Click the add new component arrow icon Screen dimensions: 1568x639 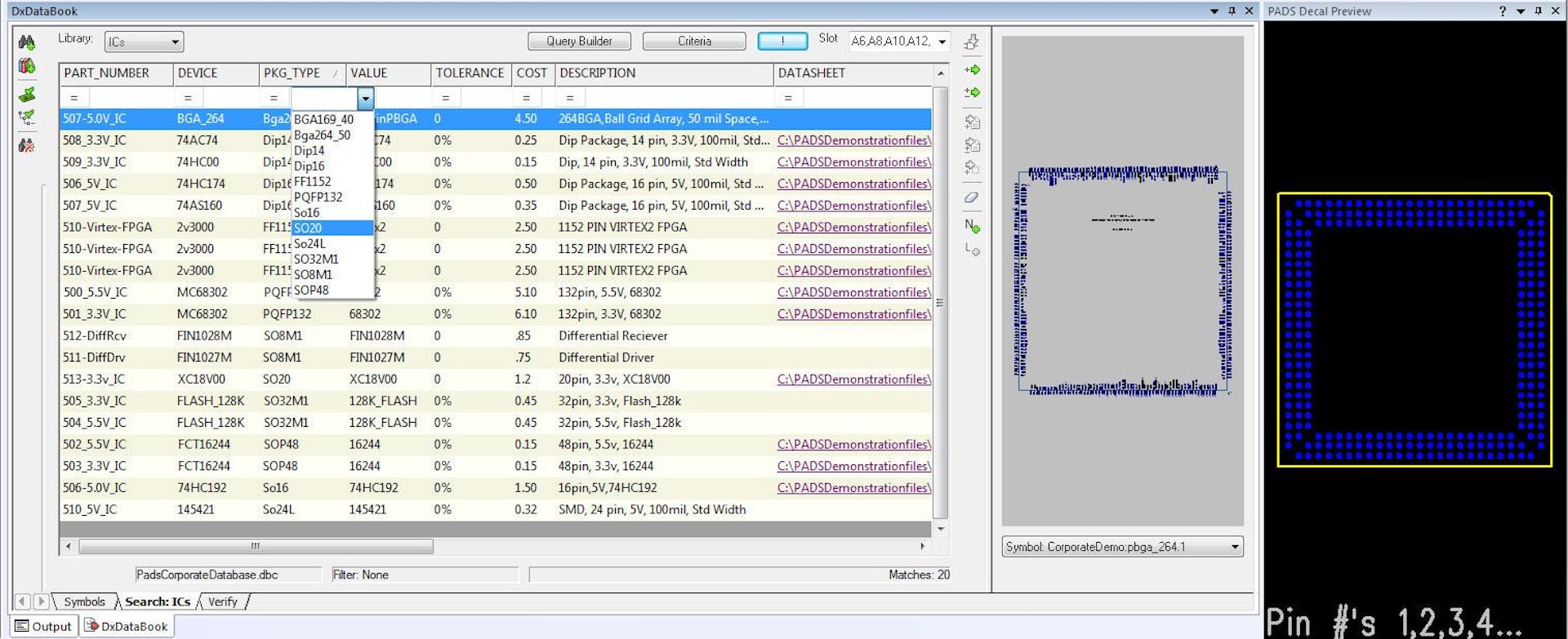[x=972, y=70]
